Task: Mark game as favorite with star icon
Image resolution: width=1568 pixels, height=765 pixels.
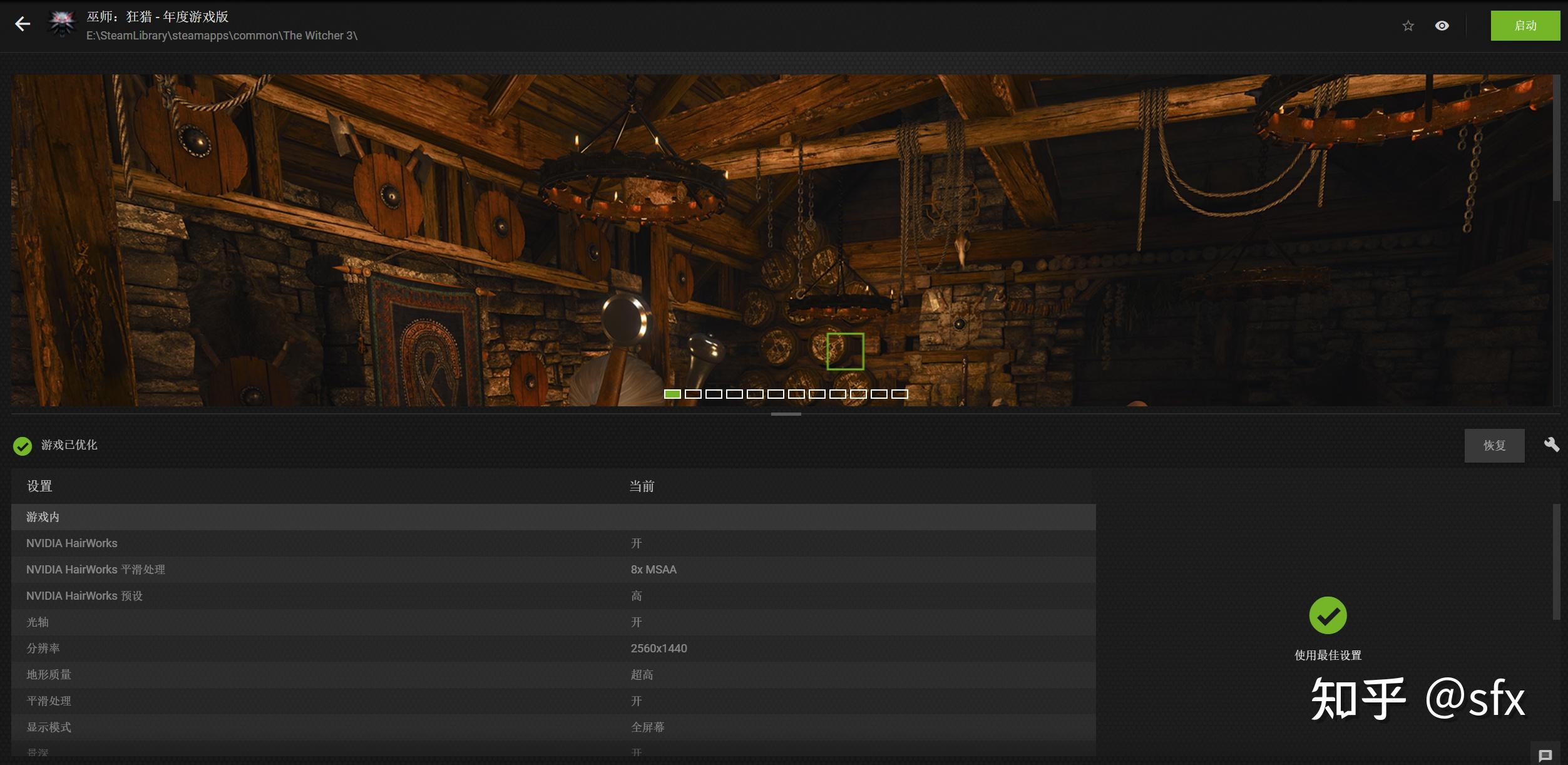Action: tap(1408, 26)
